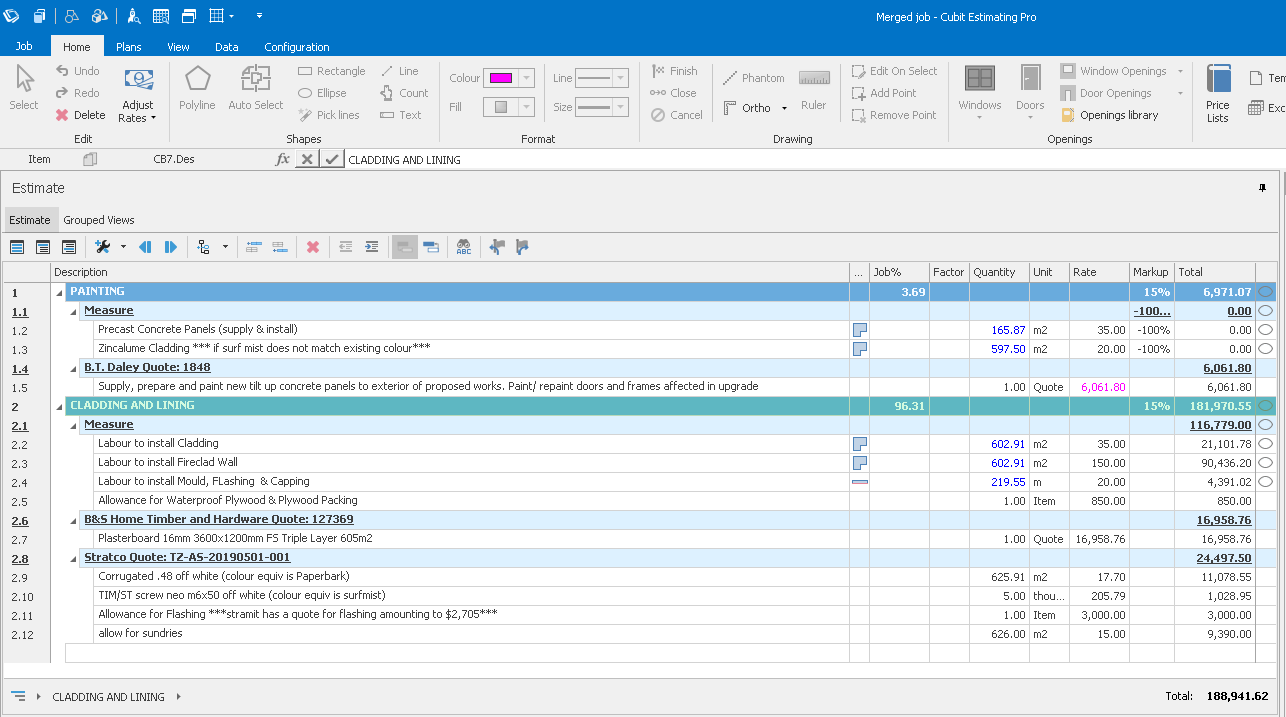Click the green checkmark to accept formula
Screen dimensions: 1286x717
[x=332, y=159]
